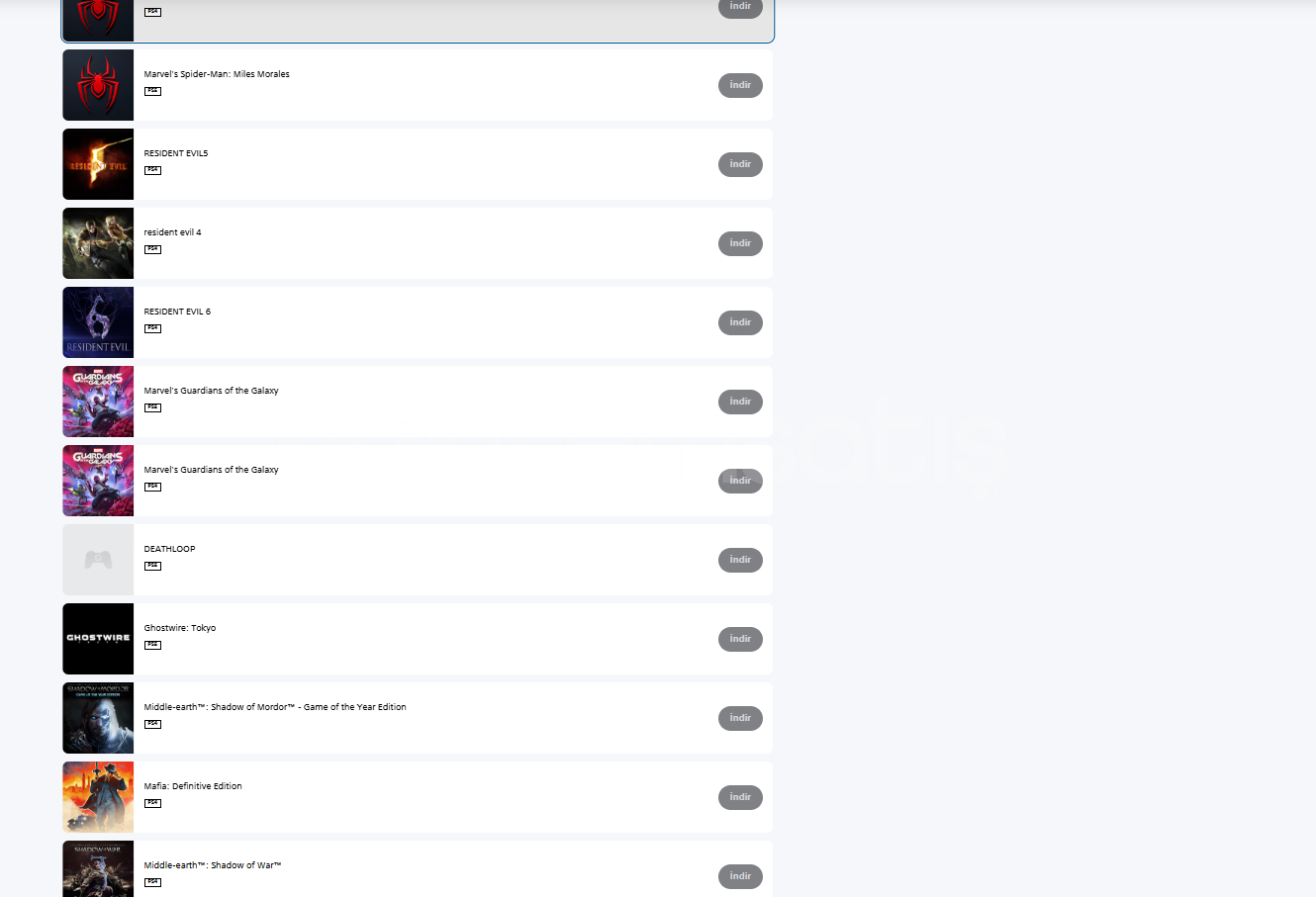Open the Shadow of Mordor cover thumbnail
1316x897 pixels.
(98, 718)
